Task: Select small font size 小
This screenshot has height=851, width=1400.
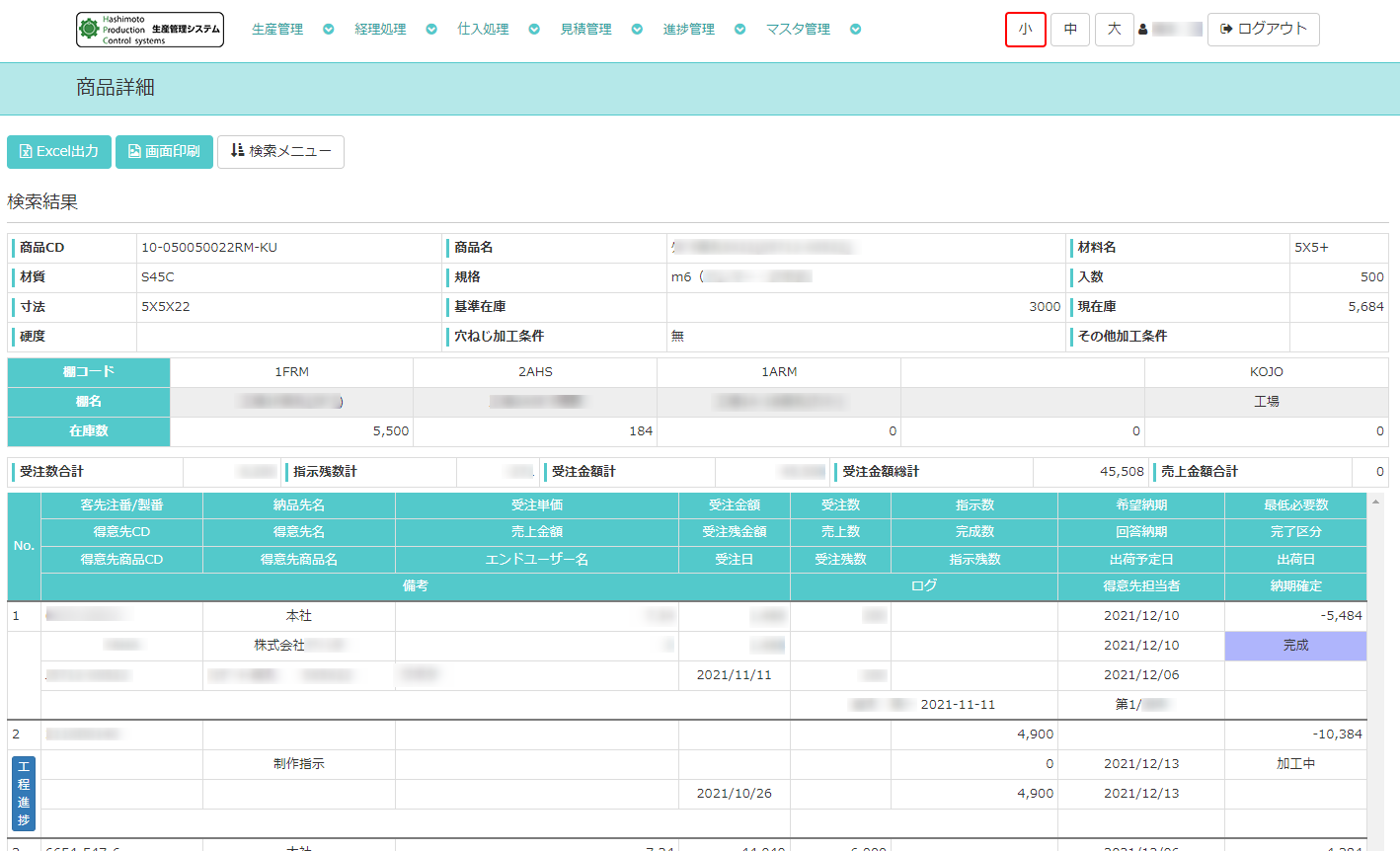Action: (x=1025, y=30)
